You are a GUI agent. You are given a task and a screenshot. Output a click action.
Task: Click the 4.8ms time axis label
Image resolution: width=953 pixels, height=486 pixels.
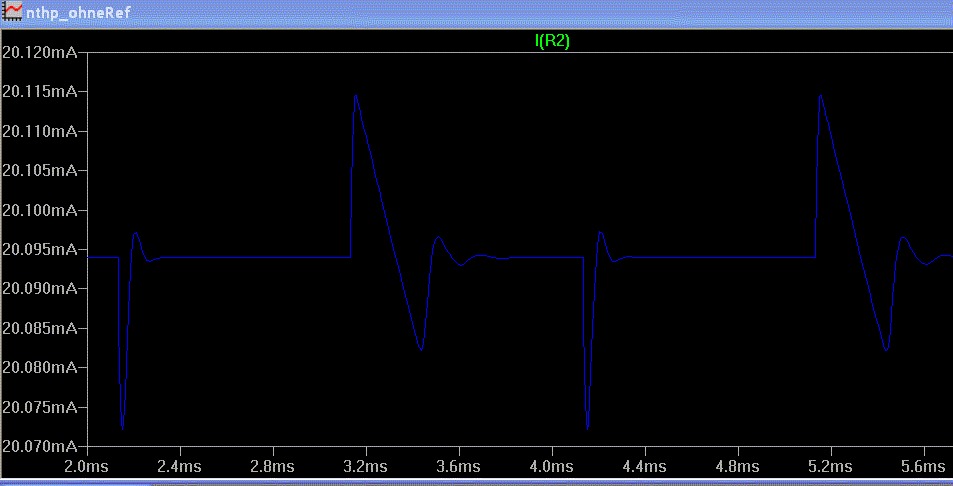pyautogui.click(x=738, y=467)
